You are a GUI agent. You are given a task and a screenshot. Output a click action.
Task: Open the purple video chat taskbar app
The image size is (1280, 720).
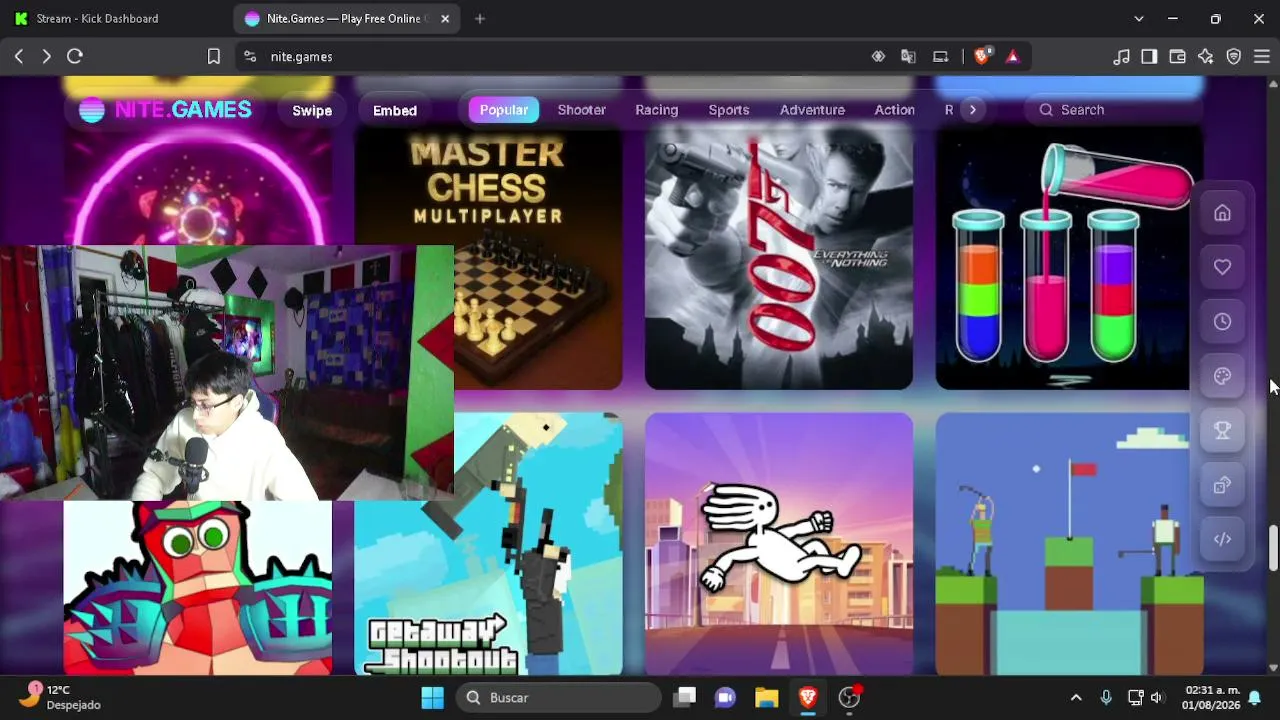point(725,698)
